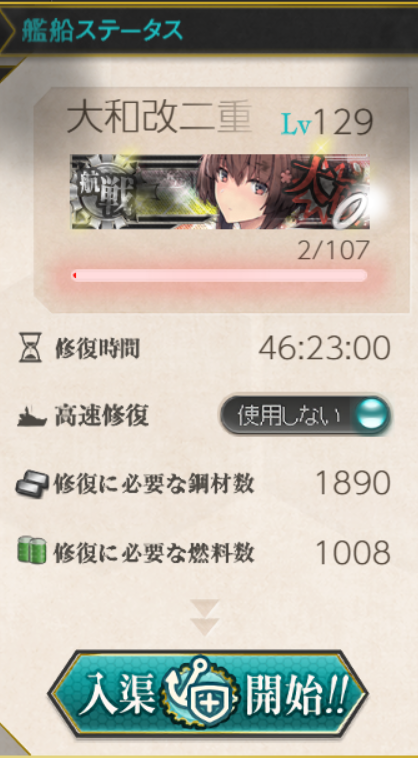Click the ship girl portrait banner
This screenshot has height=758, width=418.
(220, 192)
